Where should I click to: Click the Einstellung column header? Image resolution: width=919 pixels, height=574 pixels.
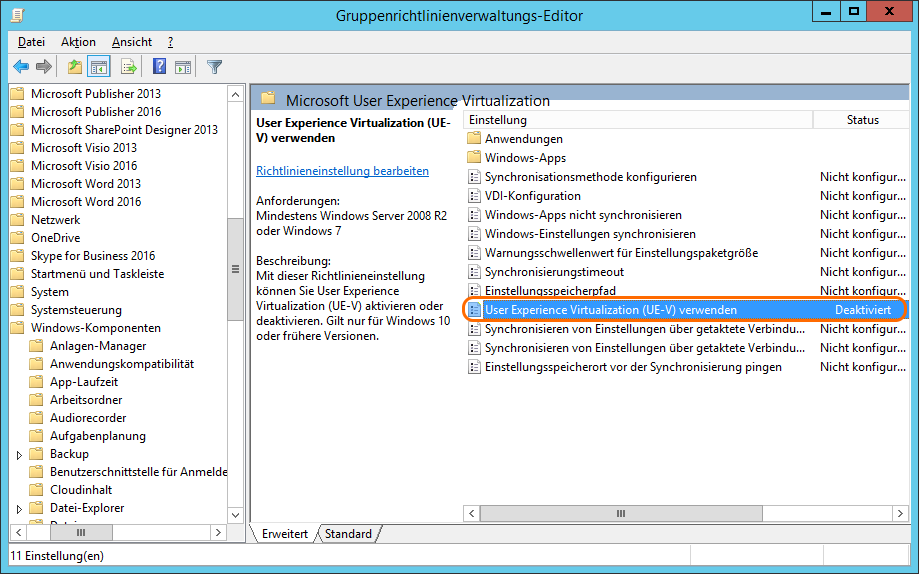[x=636, y=120]
